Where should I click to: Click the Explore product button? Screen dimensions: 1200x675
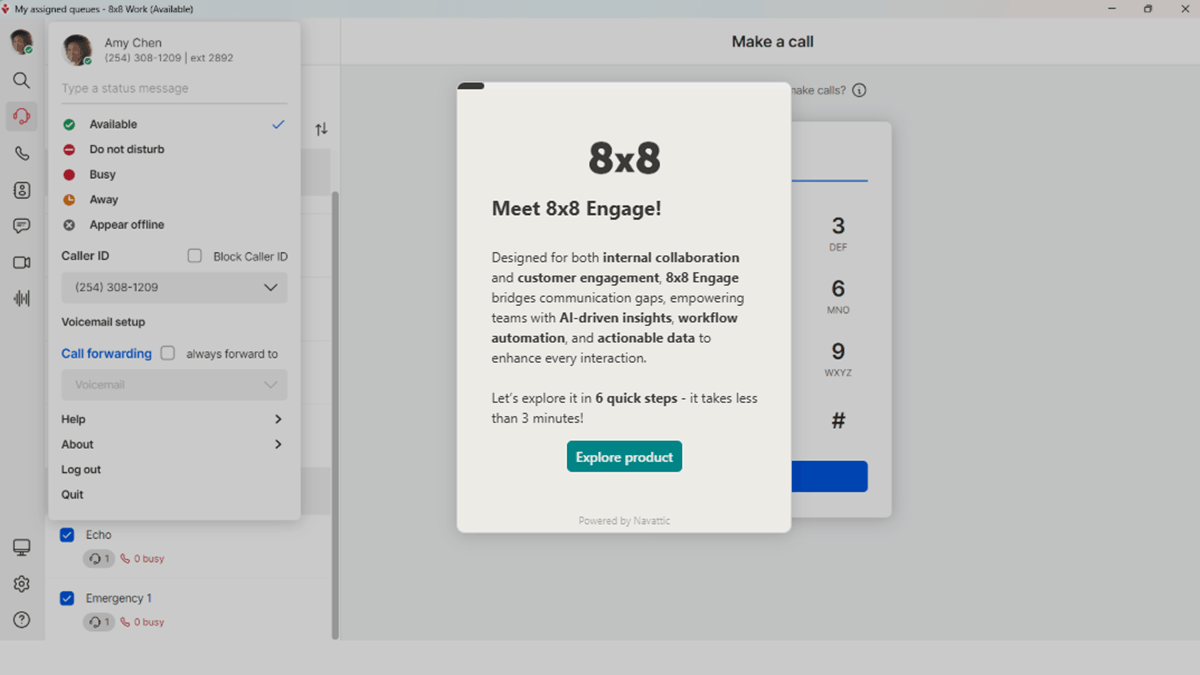coord(624,456)
